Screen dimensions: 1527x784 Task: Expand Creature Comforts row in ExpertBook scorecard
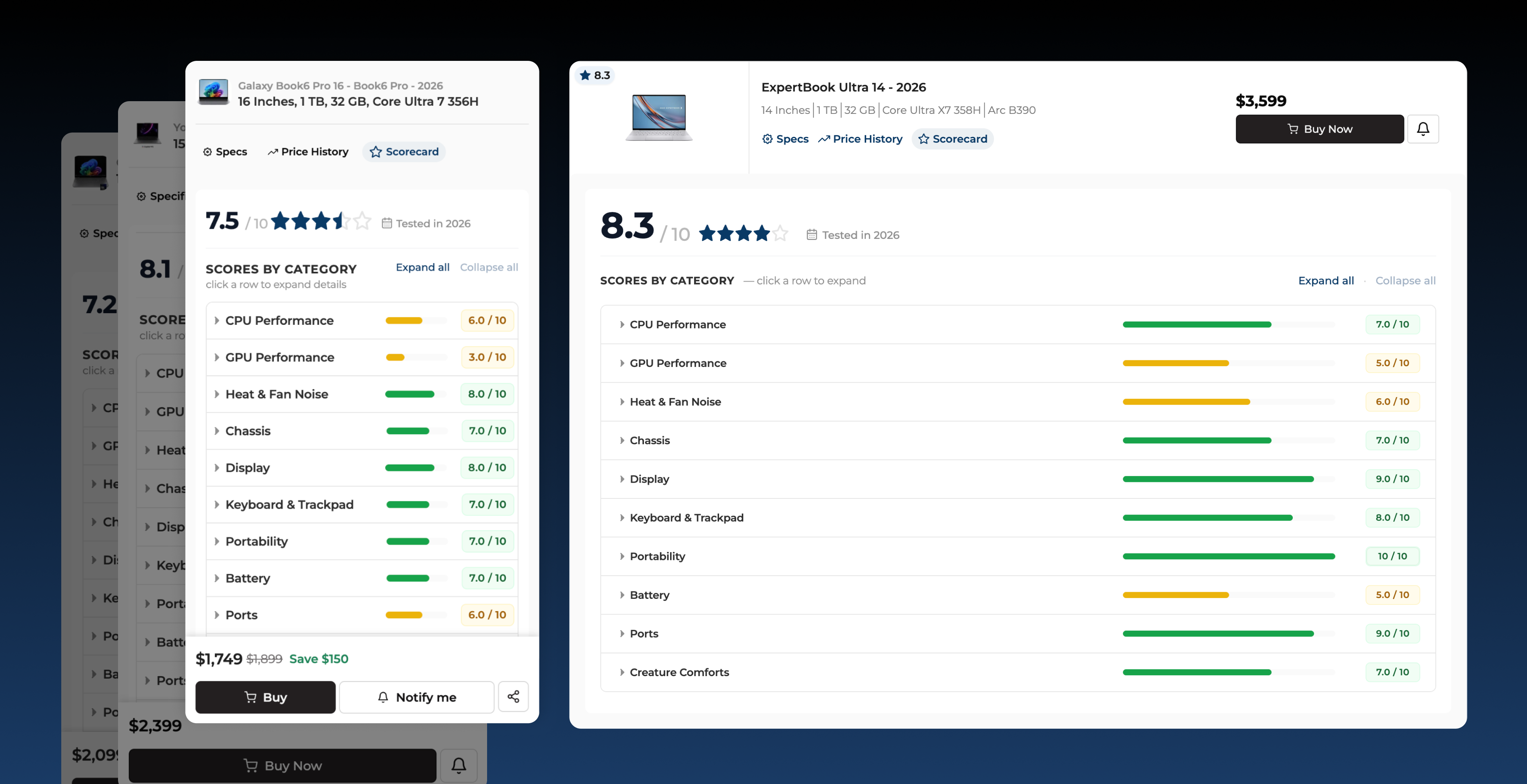pos(1018,672)
